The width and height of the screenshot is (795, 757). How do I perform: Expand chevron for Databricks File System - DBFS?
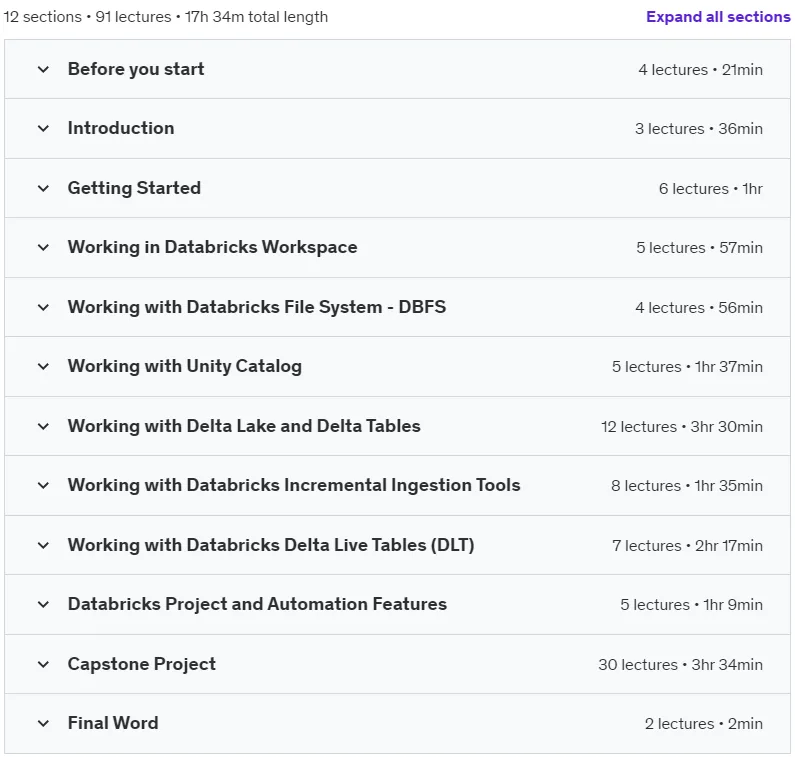44,308
